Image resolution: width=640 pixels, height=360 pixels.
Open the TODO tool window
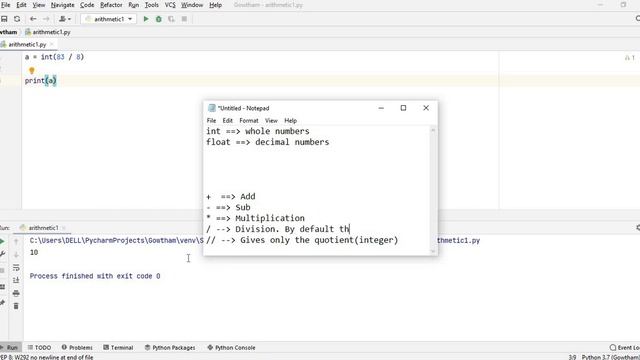coord(39,347)
